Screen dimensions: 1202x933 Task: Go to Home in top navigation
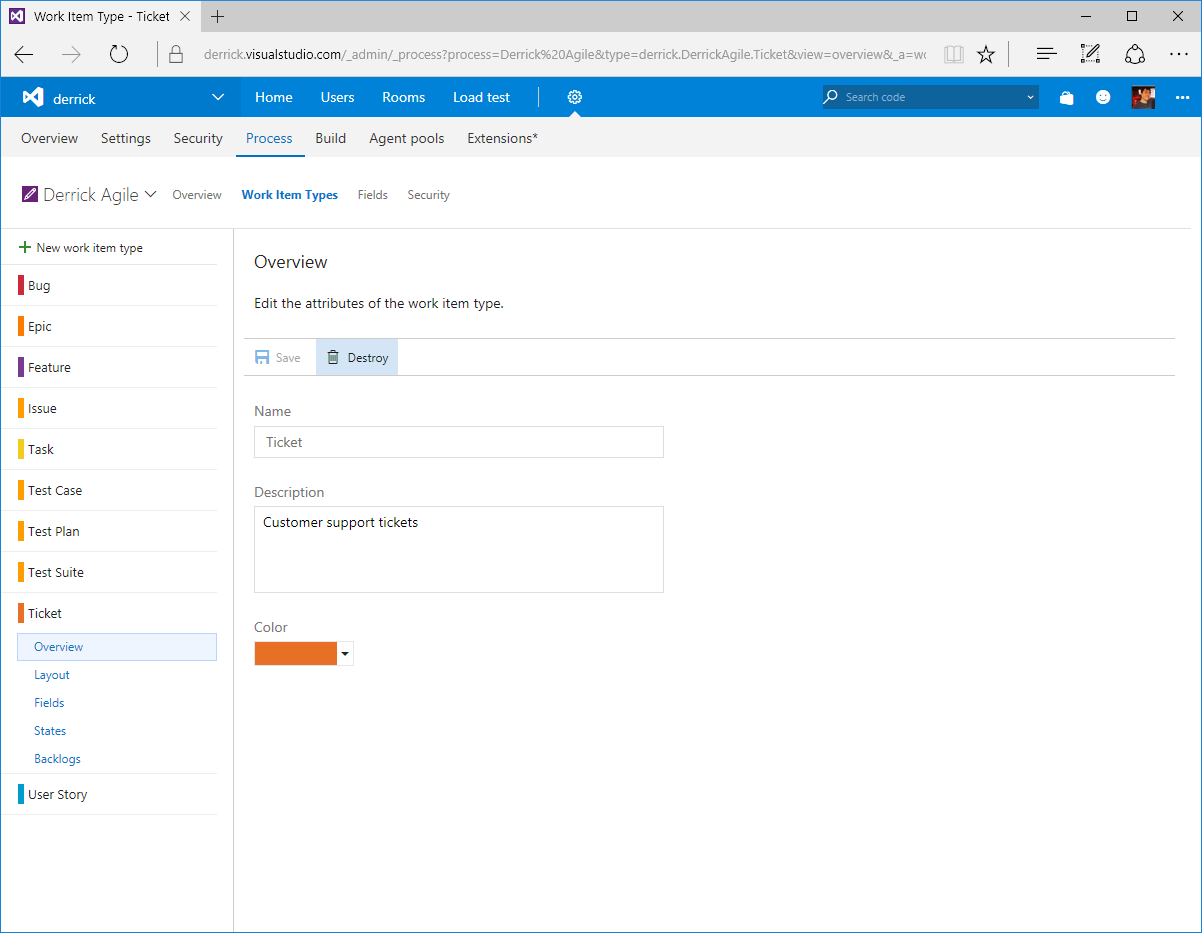tap(274, 97)
